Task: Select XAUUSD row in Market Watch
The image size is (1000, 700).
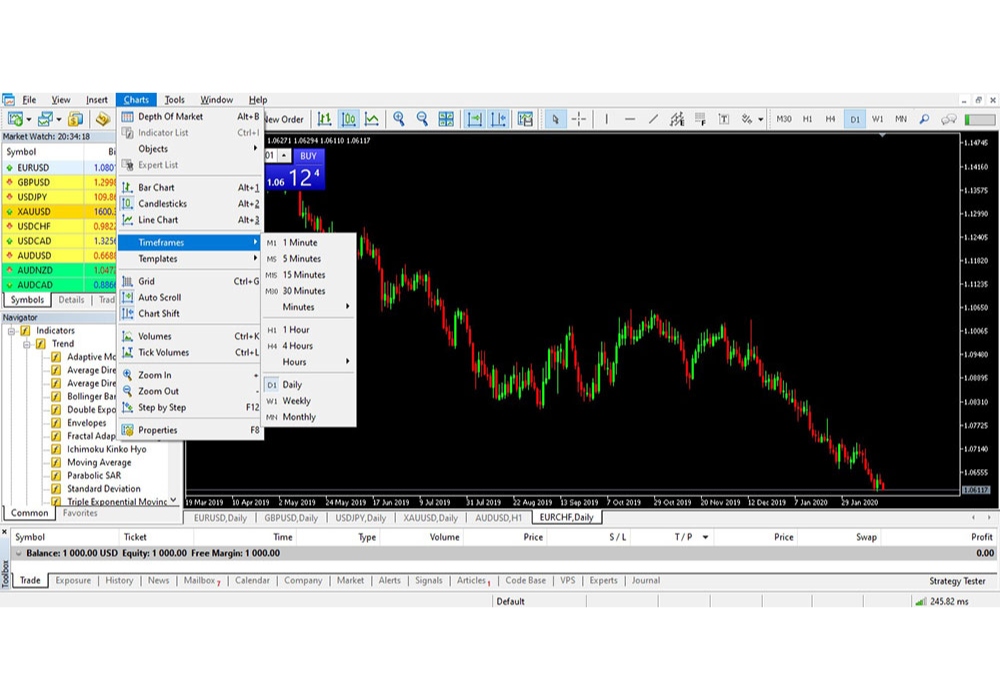Action: click(59, 211)
